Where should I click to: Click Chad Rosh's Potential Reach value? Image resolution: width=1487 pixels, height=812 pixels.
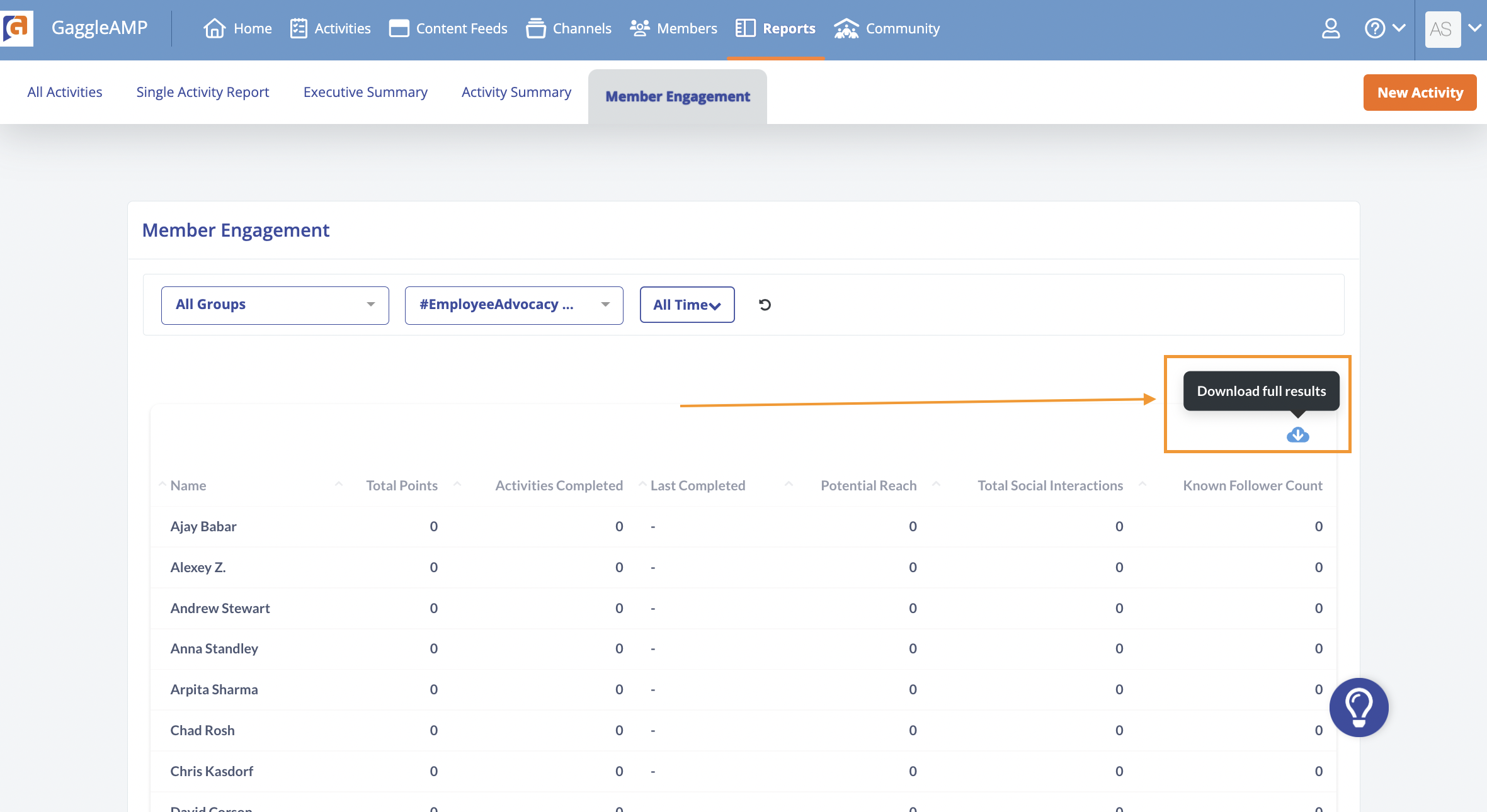pyautogui.click(x=913, y=730)
